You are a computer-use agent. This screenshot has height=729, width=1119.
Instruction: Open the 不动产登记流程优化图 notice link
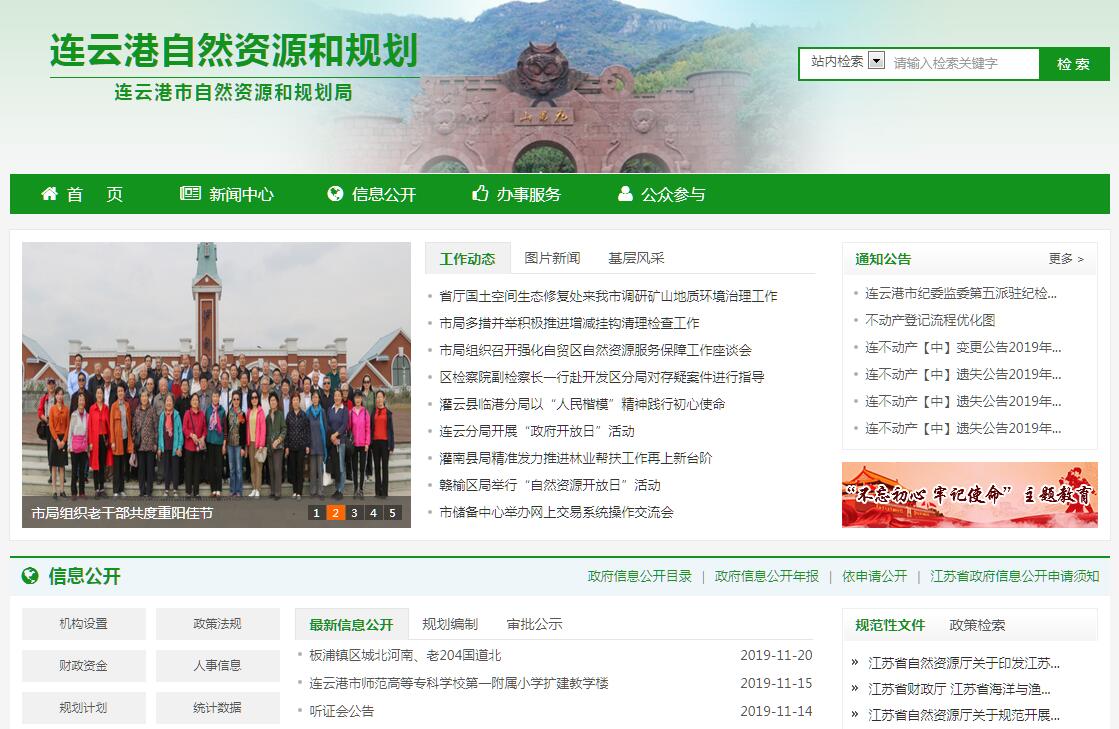(x=930, y=320)
